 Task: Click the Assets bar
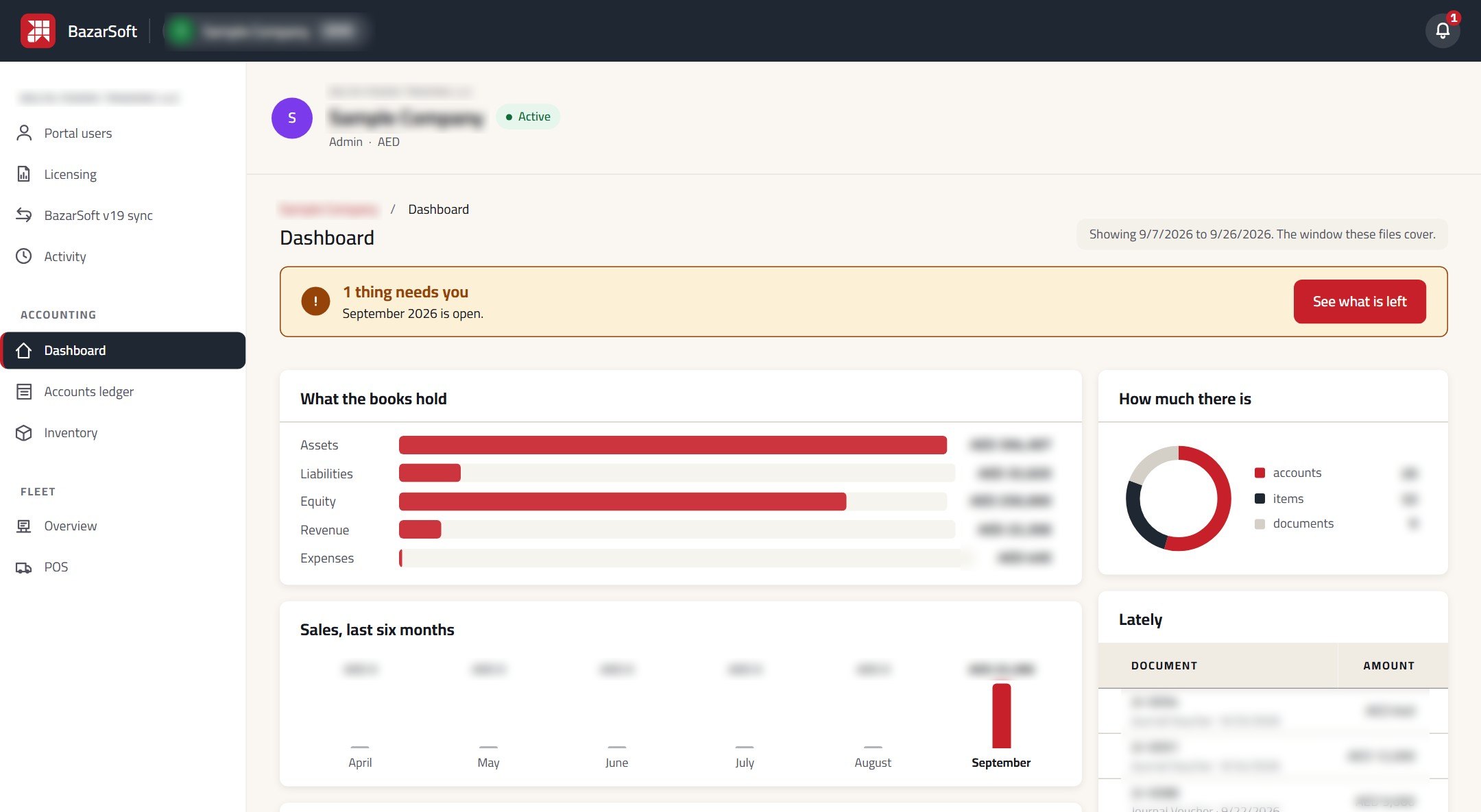tap(673, 445)
